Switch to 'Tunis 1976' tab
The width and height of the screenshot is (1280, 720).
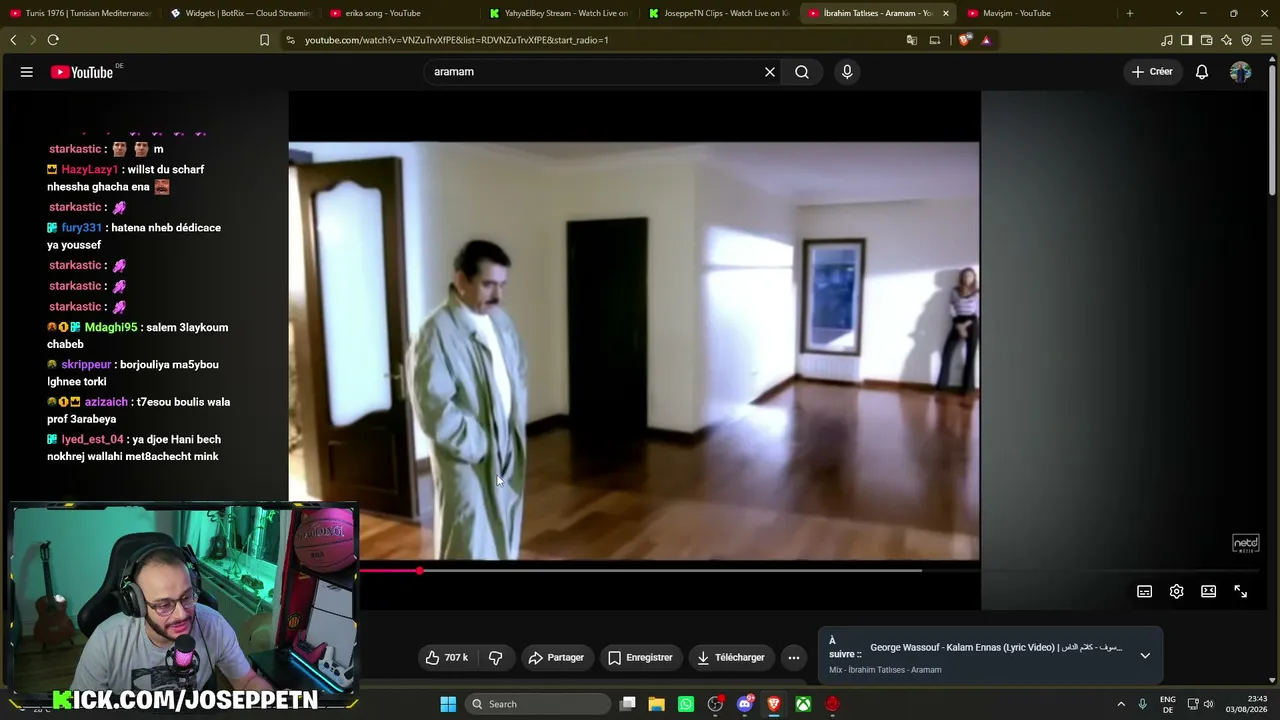(x=80, y=13)
